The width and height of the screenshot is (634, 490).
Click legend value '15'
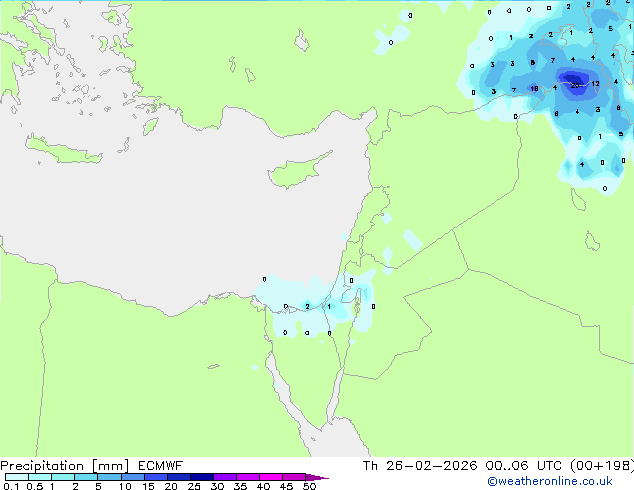(148, 486)
